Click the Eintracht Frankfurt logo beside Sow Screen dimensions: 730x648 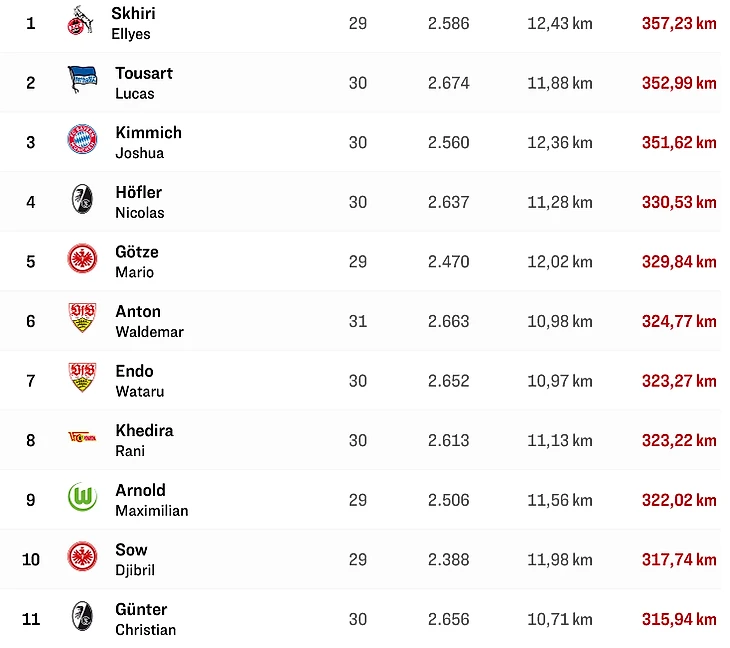pyautogui.click(x=82, y=557)
